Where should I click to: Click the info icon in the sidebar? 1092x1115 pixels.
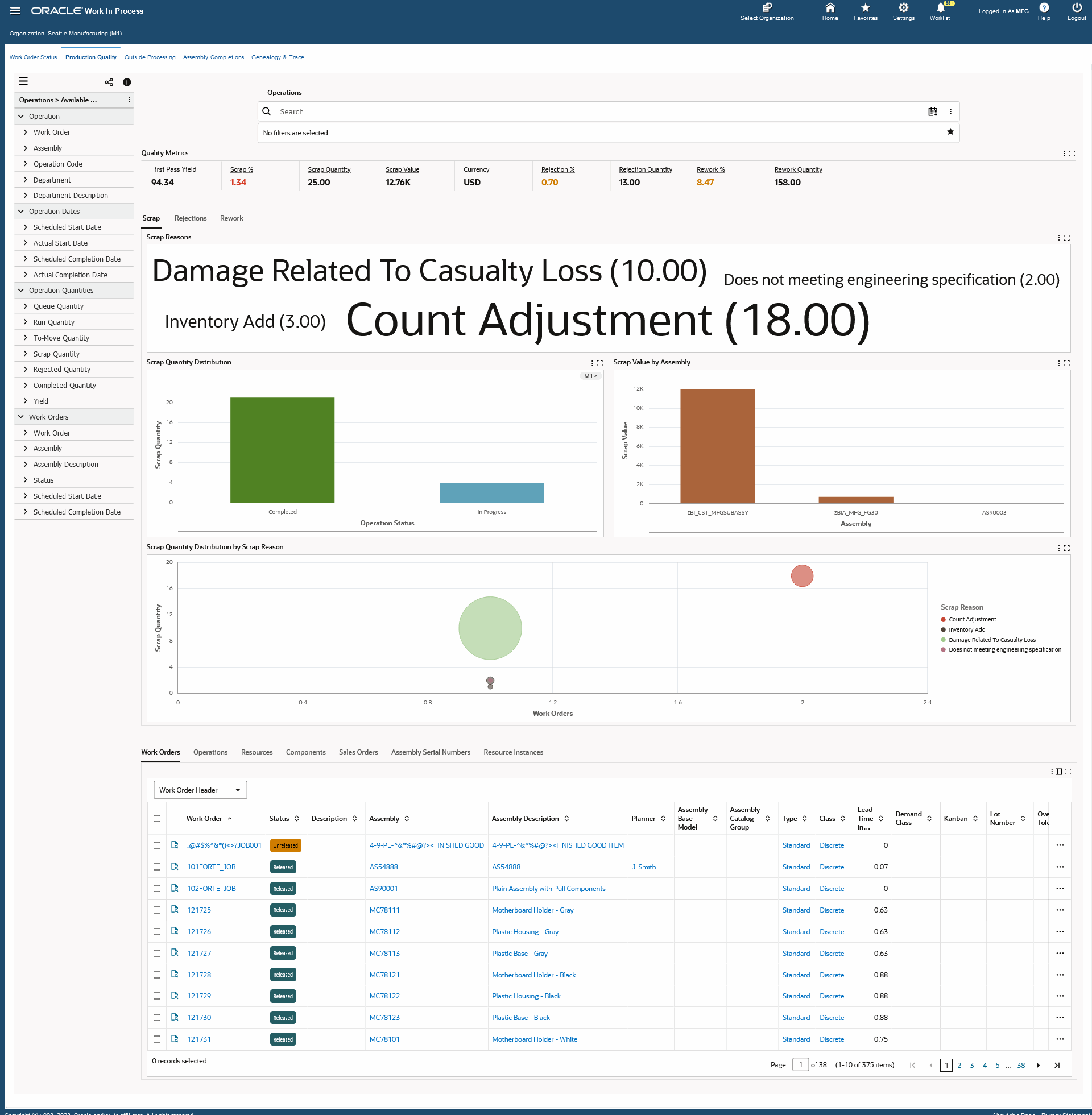[127, 82]
